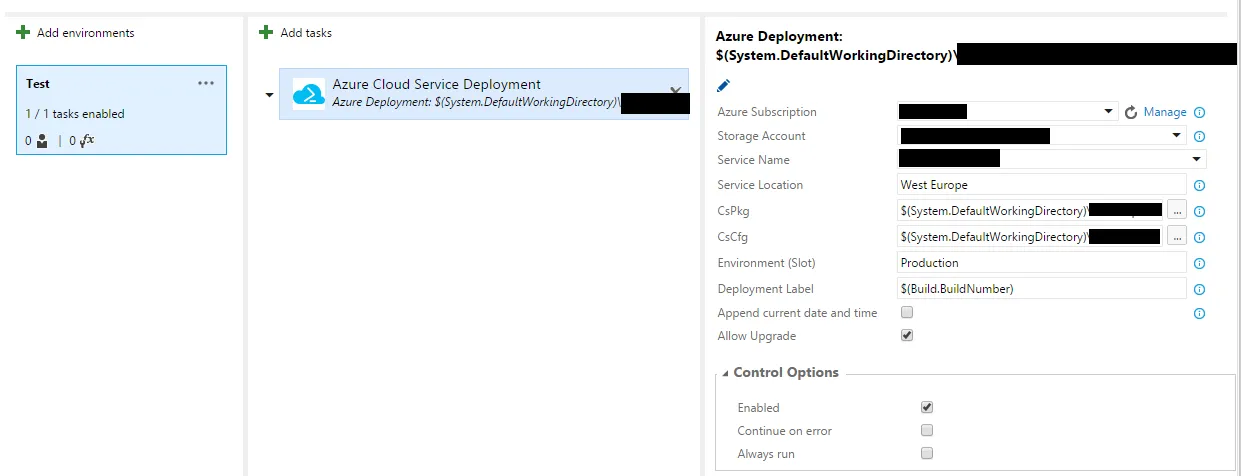Click the approvers person icon on the Test environment

tap(41, 141)
